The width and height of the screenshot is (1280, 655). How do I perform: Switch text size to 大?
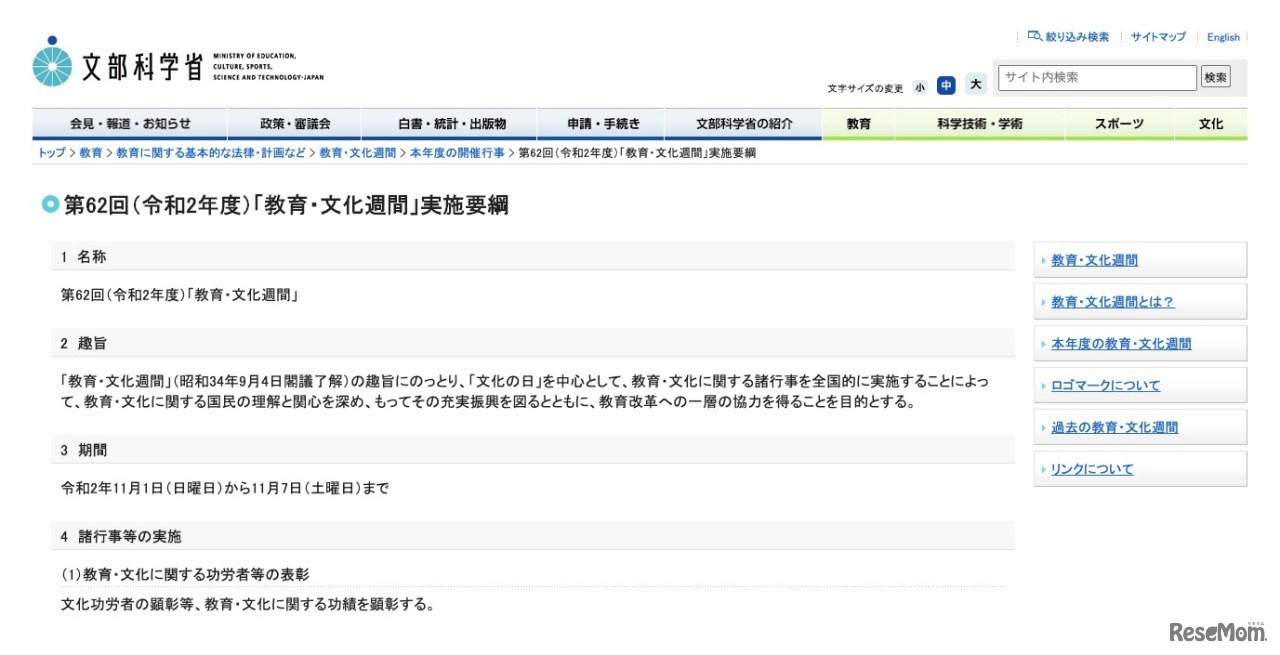pyautogui.click(x=974, y=87)
